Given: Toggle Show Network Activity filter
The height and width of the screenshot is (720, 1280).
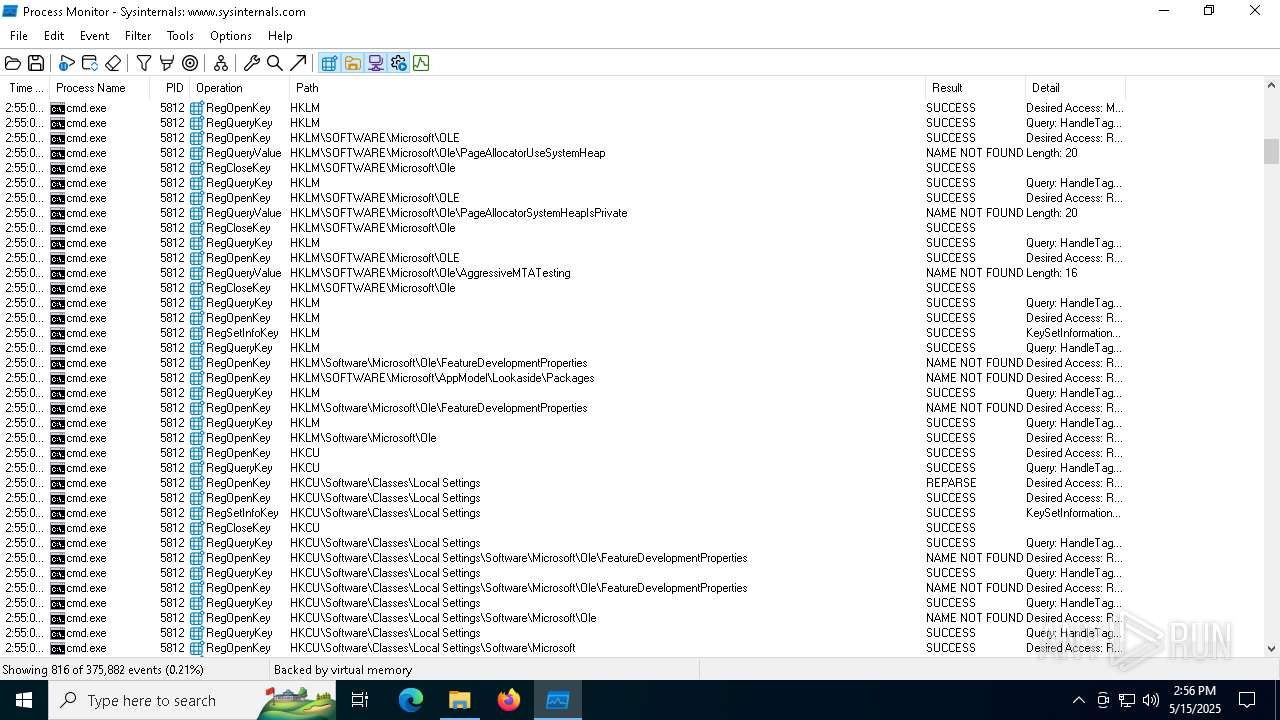Looking at the screenshot, I should 375,63.
